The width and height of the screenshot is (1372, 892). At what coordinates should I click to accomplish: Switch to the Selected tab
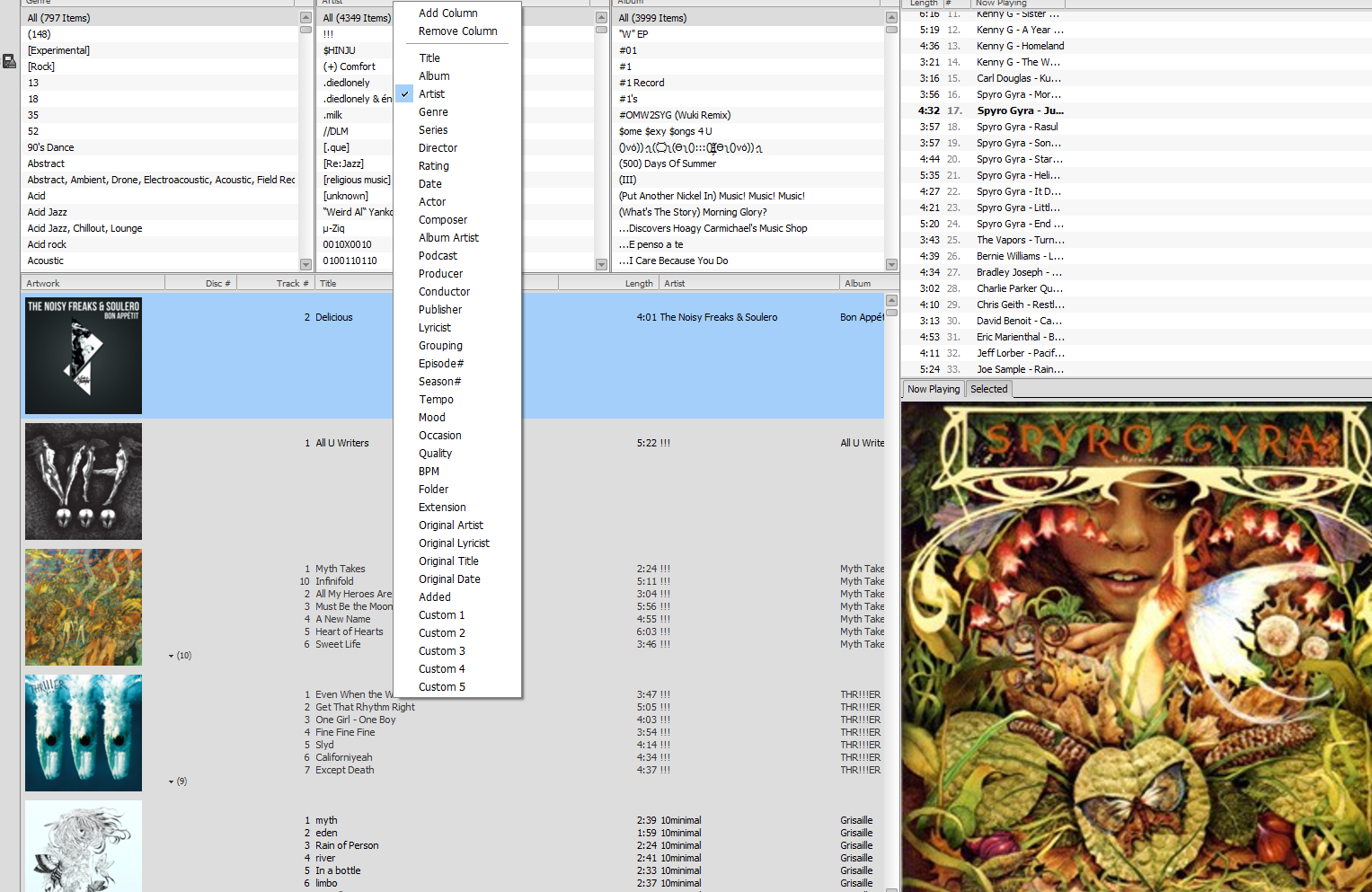tap(988, 389)
